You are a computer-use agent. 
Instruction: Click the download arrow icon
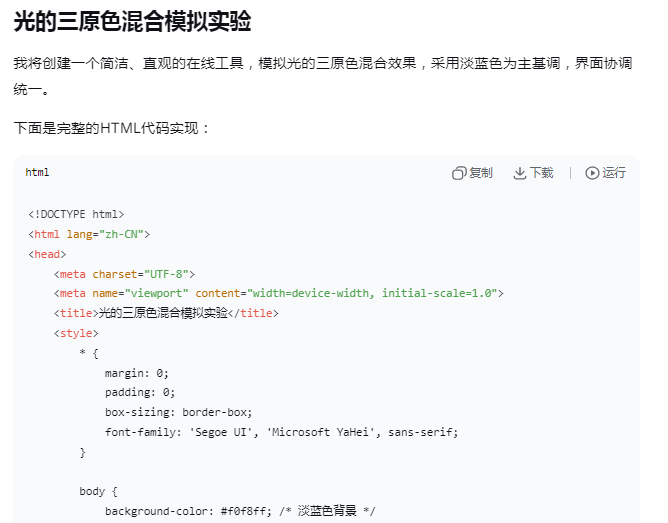pyautogui.click(x=520, y=173)
